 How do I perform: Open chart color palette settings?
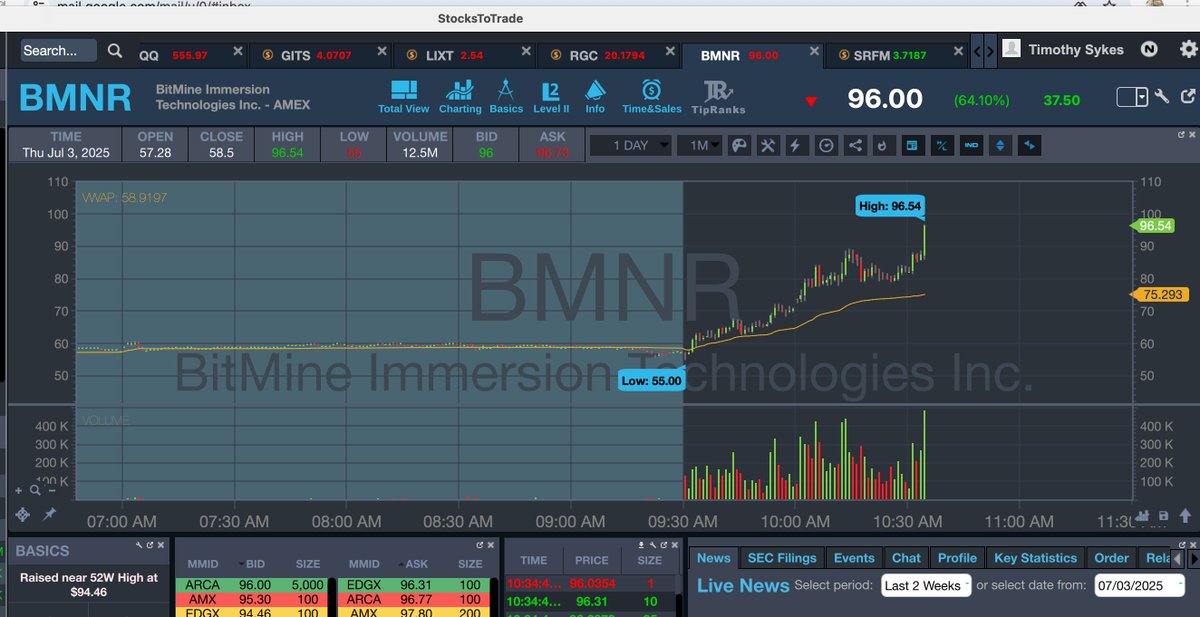point(739,145)
